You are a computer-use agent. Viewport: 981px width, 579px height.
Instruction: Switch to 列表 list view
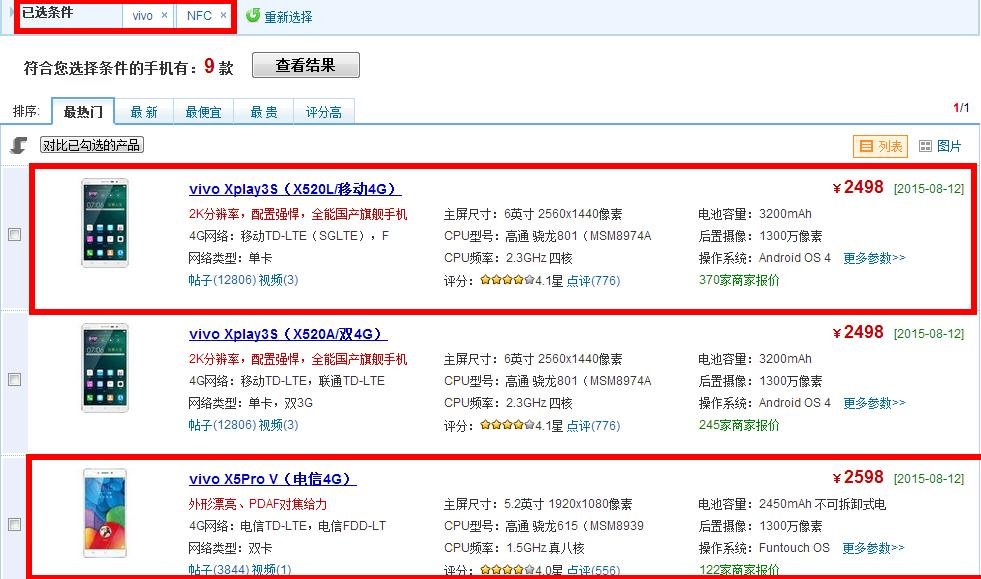[880, 146]
